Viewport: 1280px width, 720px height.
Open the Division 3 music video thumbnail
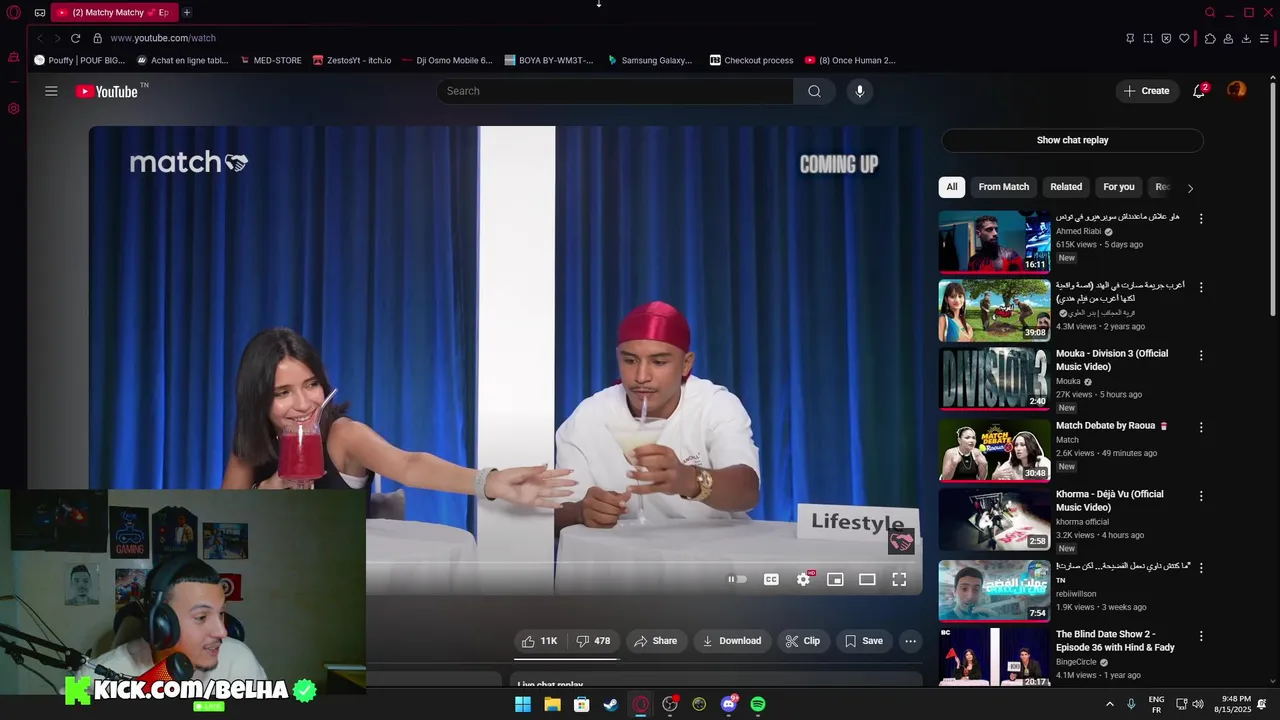(994, 379)
